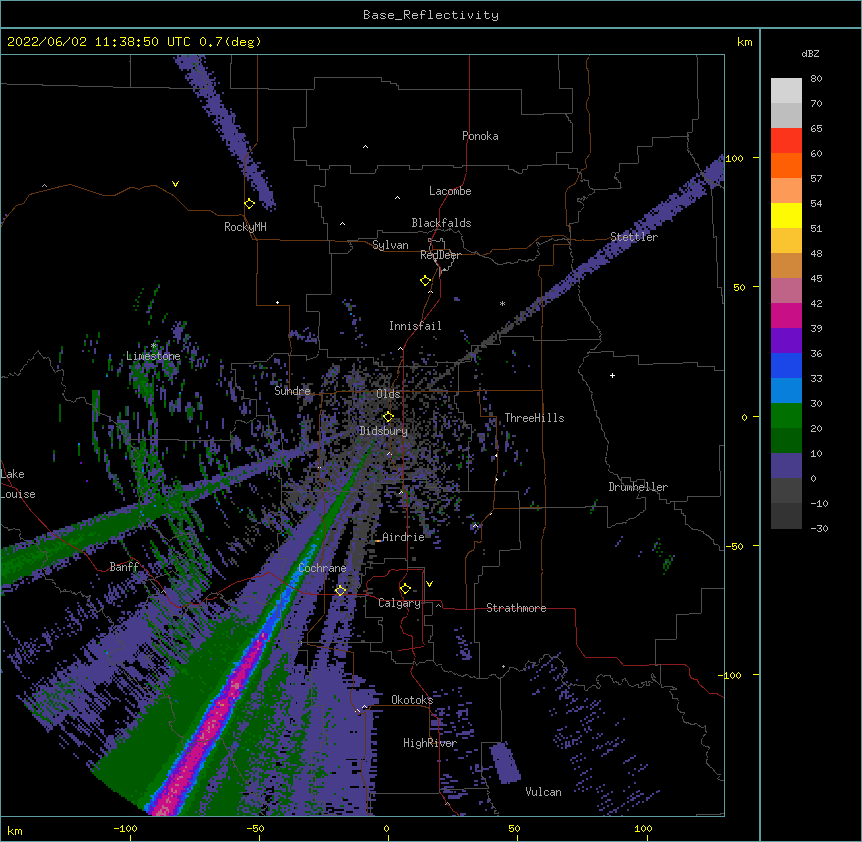The image size is (862, 842).
Task: Click the white plus marker northwest of Drumheller
Action: (612, 375)
